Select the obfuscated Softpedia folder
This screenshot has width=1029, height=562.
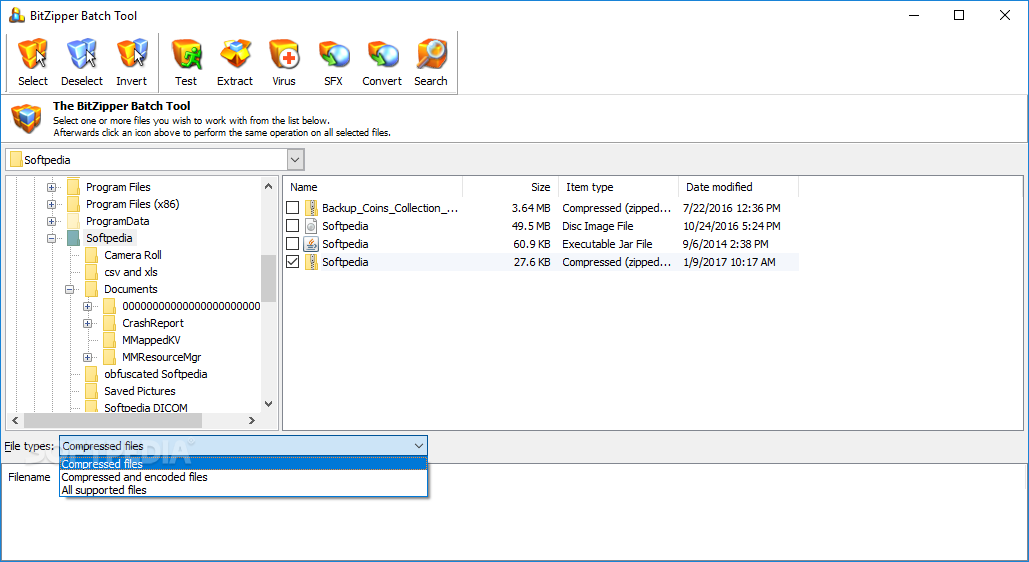(156, 374)
